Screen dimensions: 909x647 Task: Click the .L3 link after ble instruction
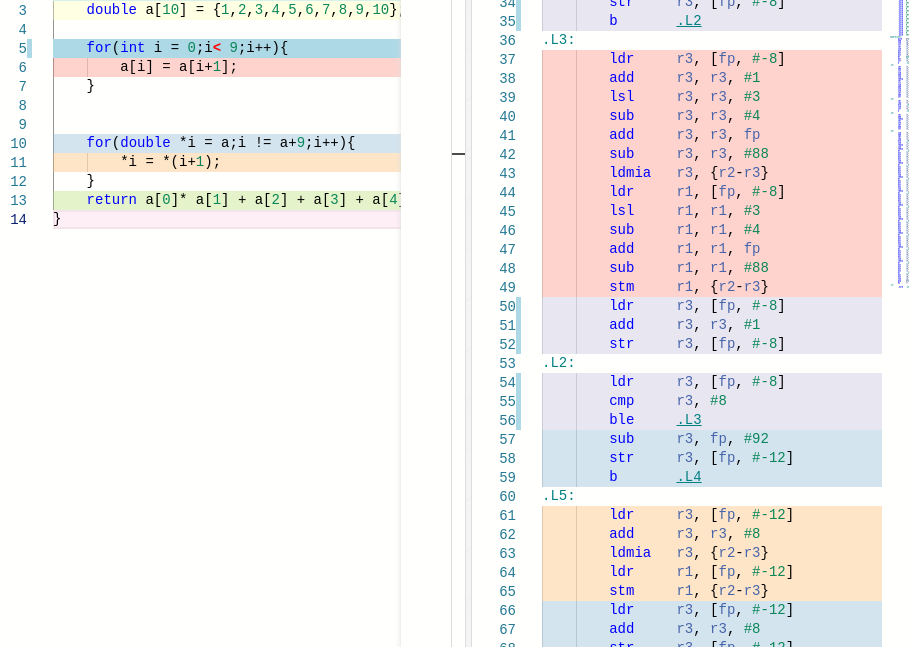688,420
